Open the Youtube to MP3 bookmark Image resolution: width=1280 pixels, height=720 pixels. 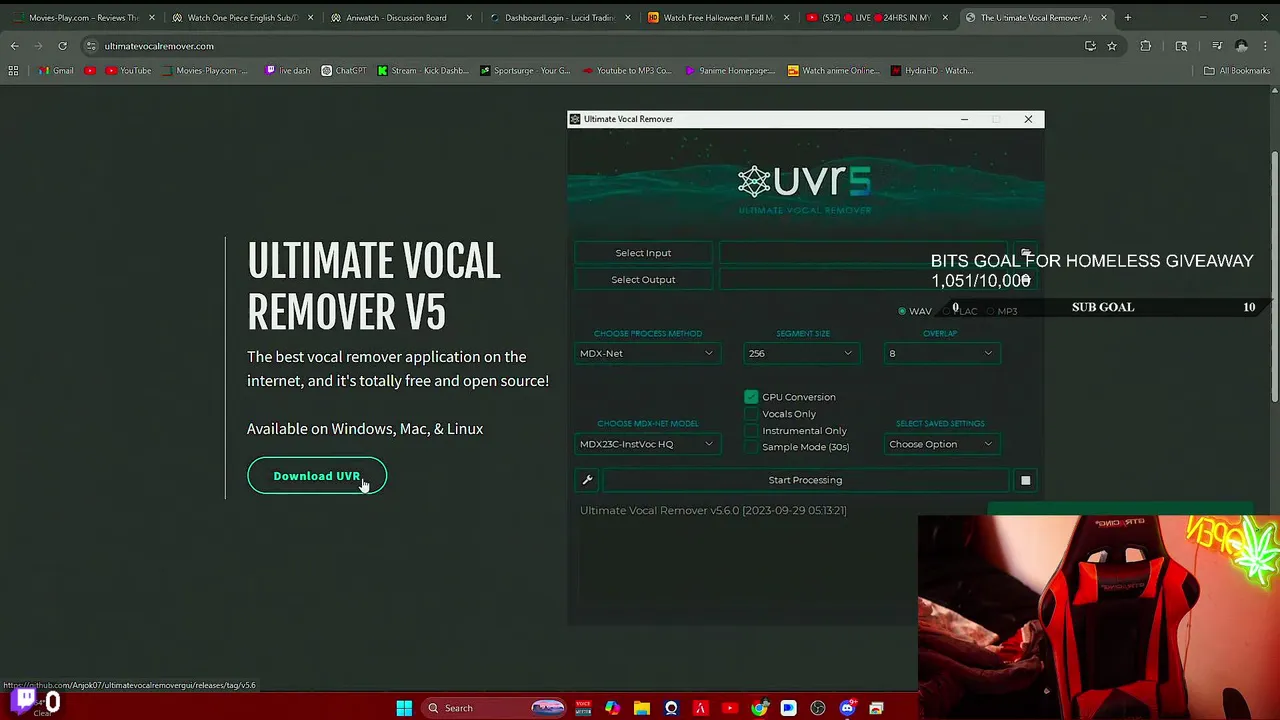click(x=627, y=71)
